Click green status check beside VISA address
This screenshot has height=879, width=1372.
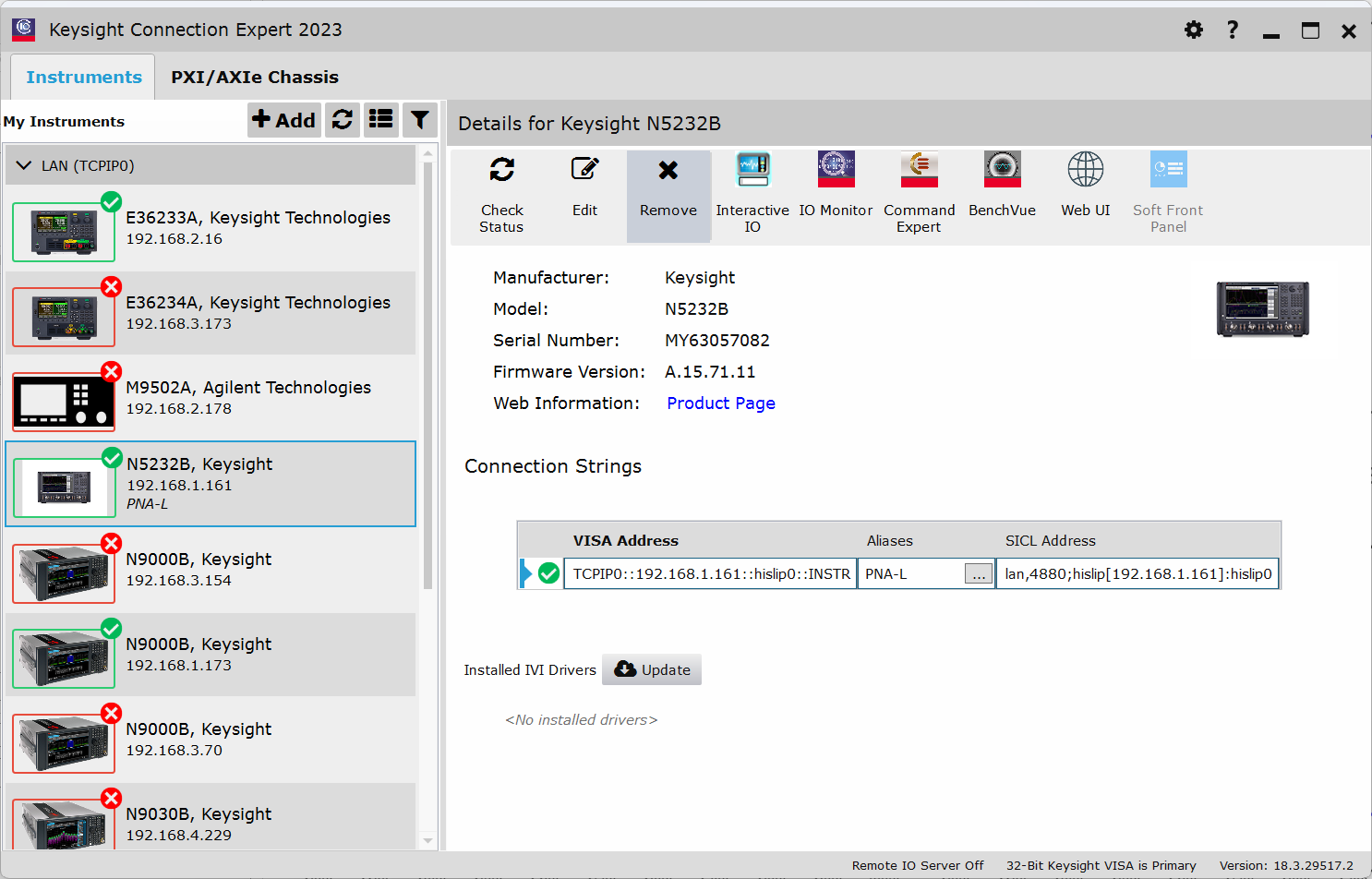pyautogui.click(x=548, y=573)
